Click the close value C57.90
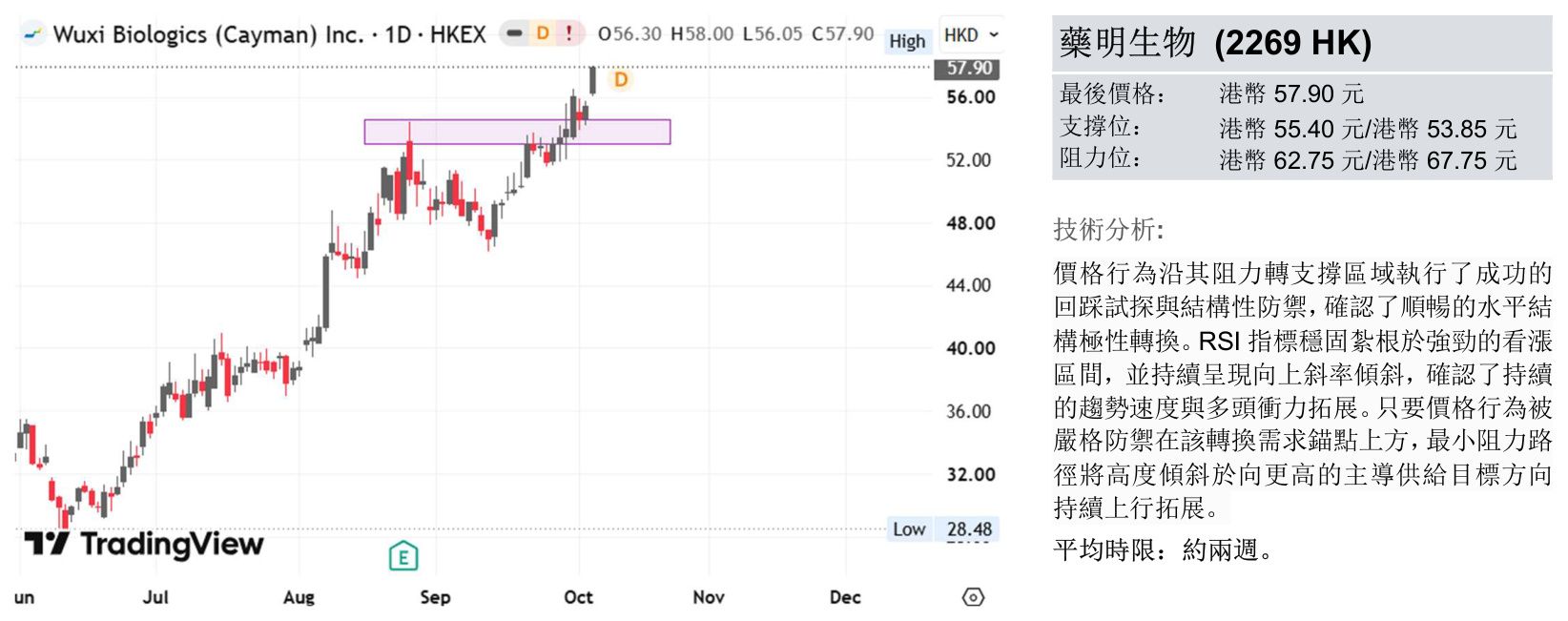This screenshot has width=1568, height=621. [x=842, y=34]
